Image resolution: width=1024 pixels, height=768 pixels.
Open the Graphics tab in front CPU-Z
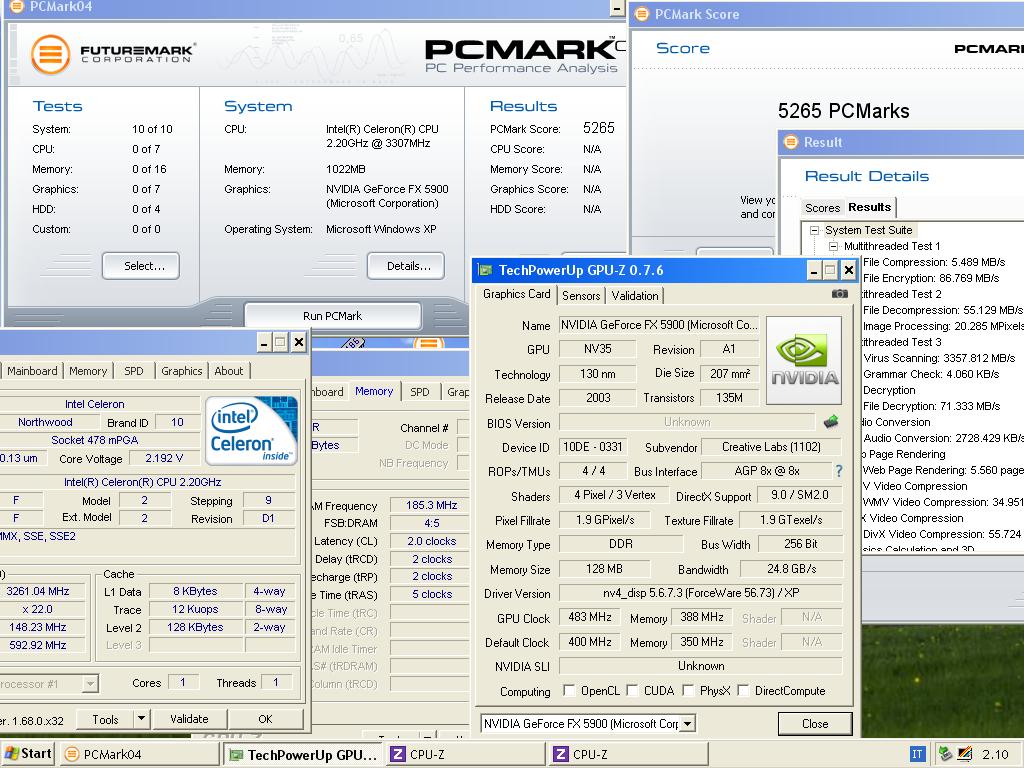click(182, 371)
